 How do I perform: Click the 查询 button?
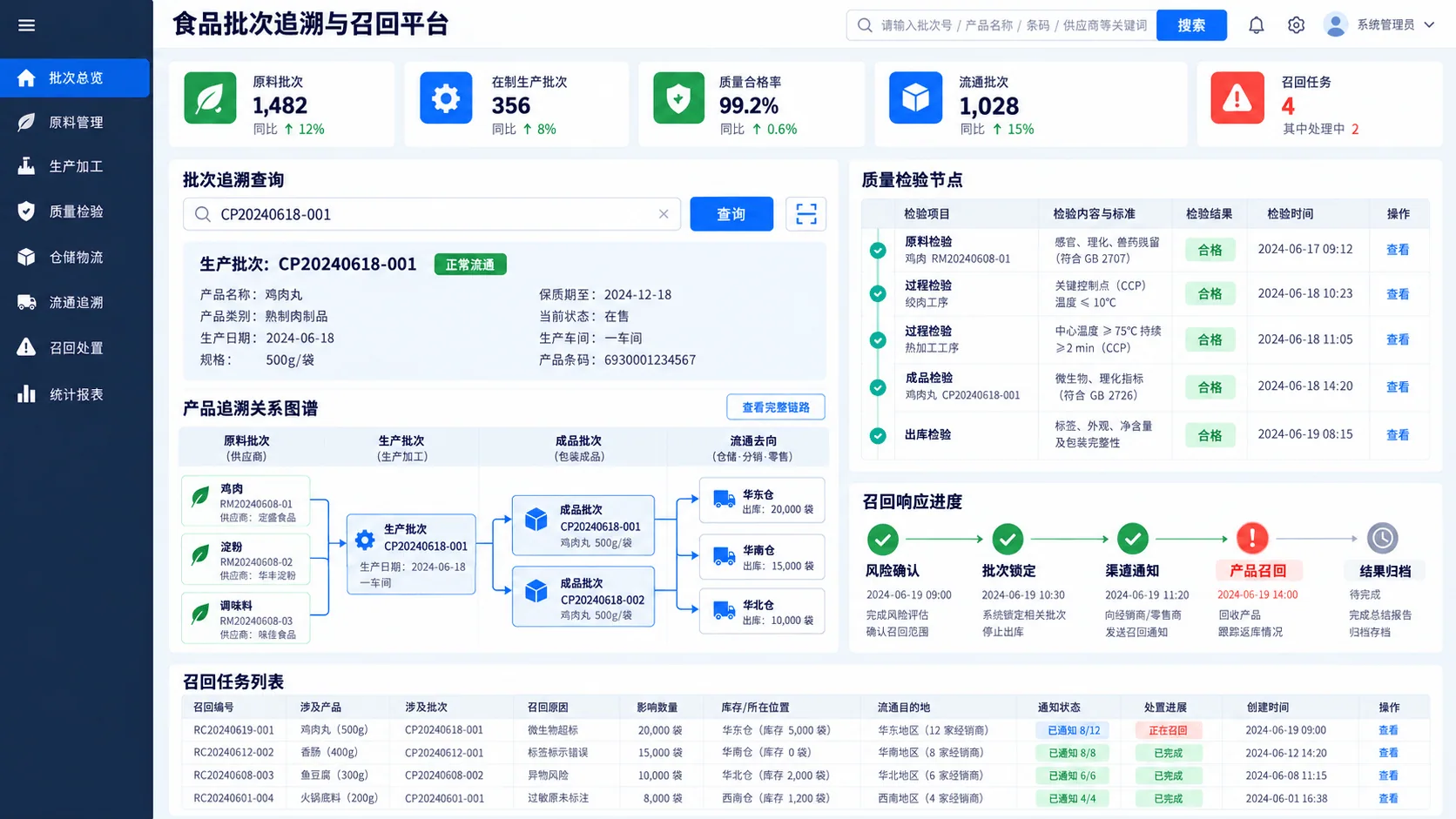731,214
